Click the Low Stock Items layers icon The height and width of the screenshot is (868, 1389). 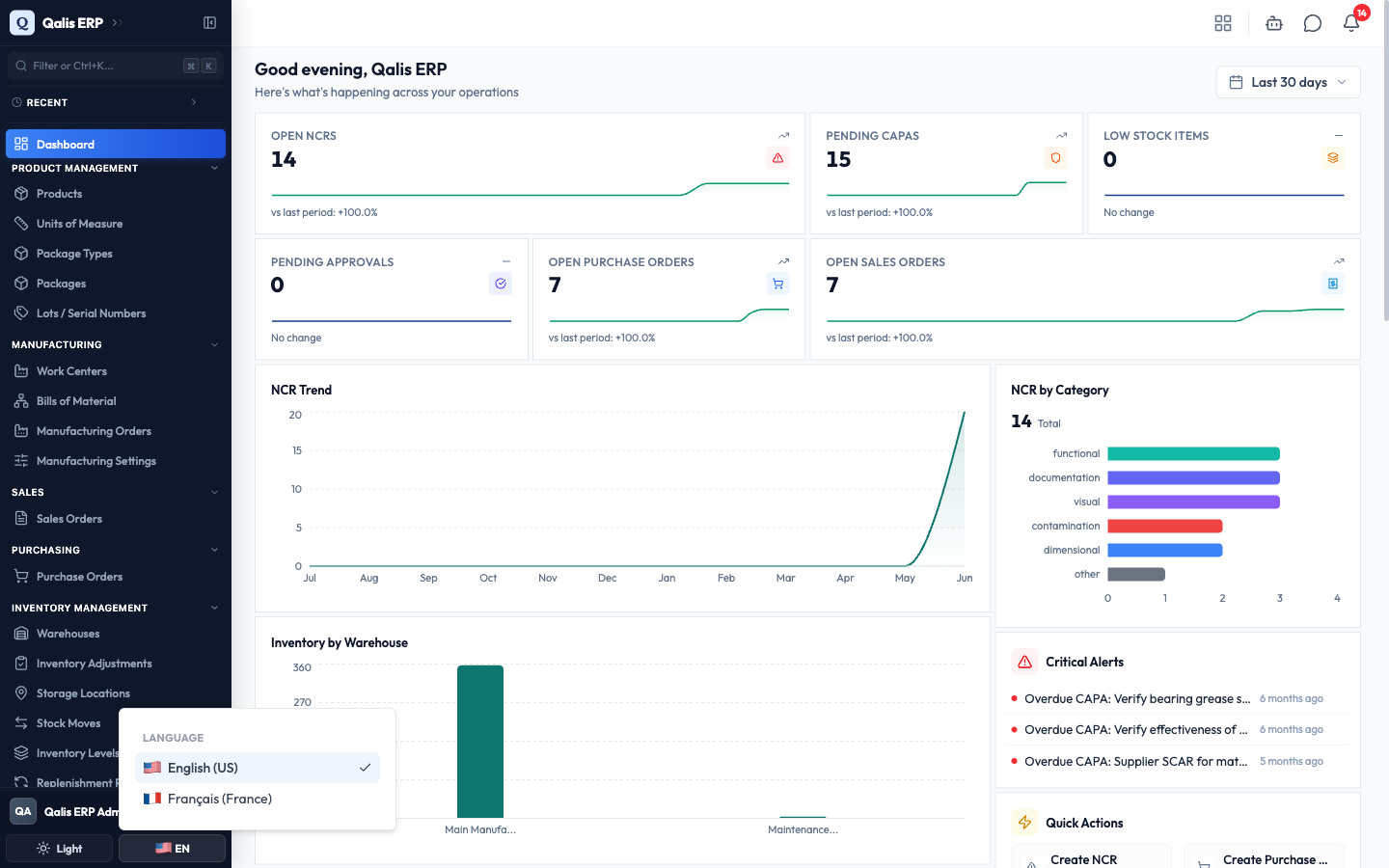tap(1333, 158)
